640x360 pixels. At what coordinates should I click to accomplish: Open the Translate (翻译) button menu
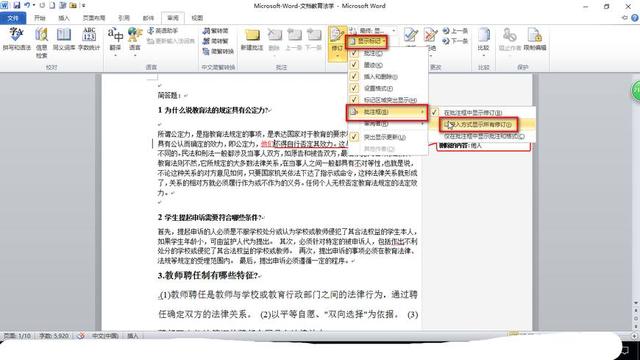[x=116, y=41]
